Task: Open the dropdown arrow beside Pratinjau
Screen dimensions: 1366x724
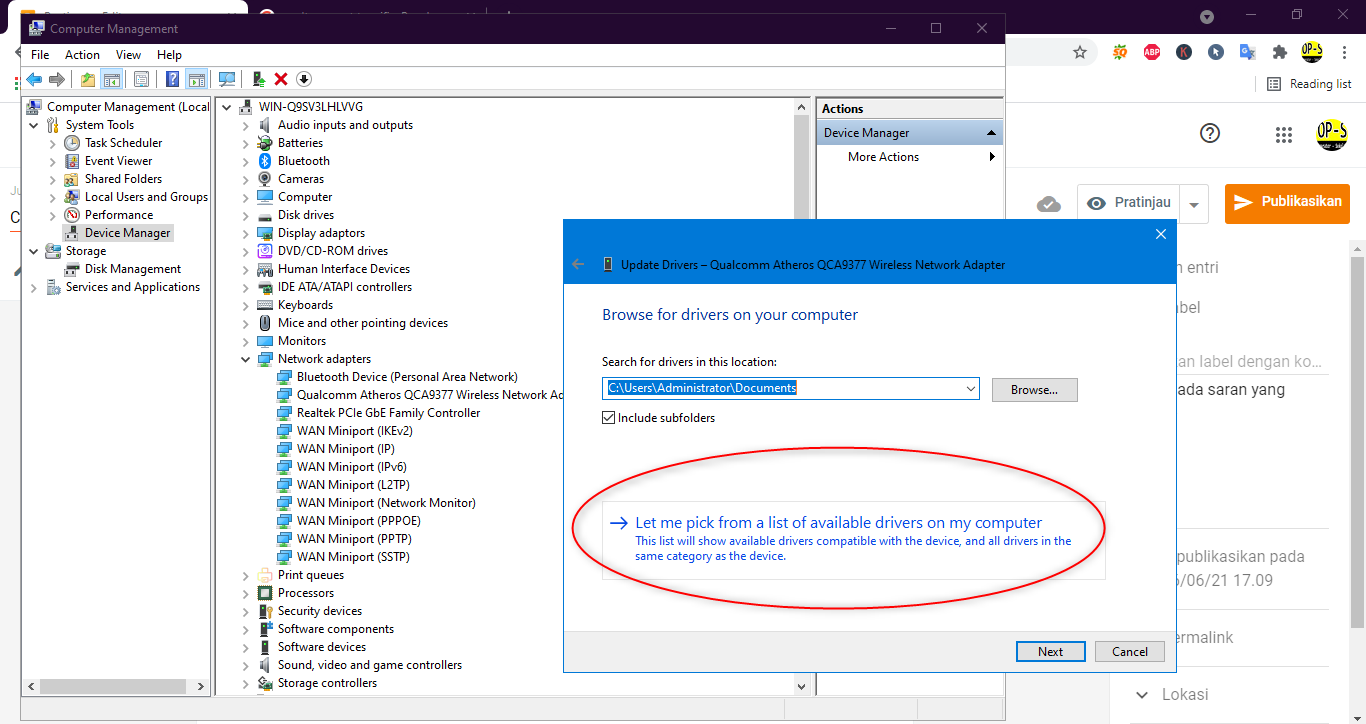Action: click(x=1194, y=204)
